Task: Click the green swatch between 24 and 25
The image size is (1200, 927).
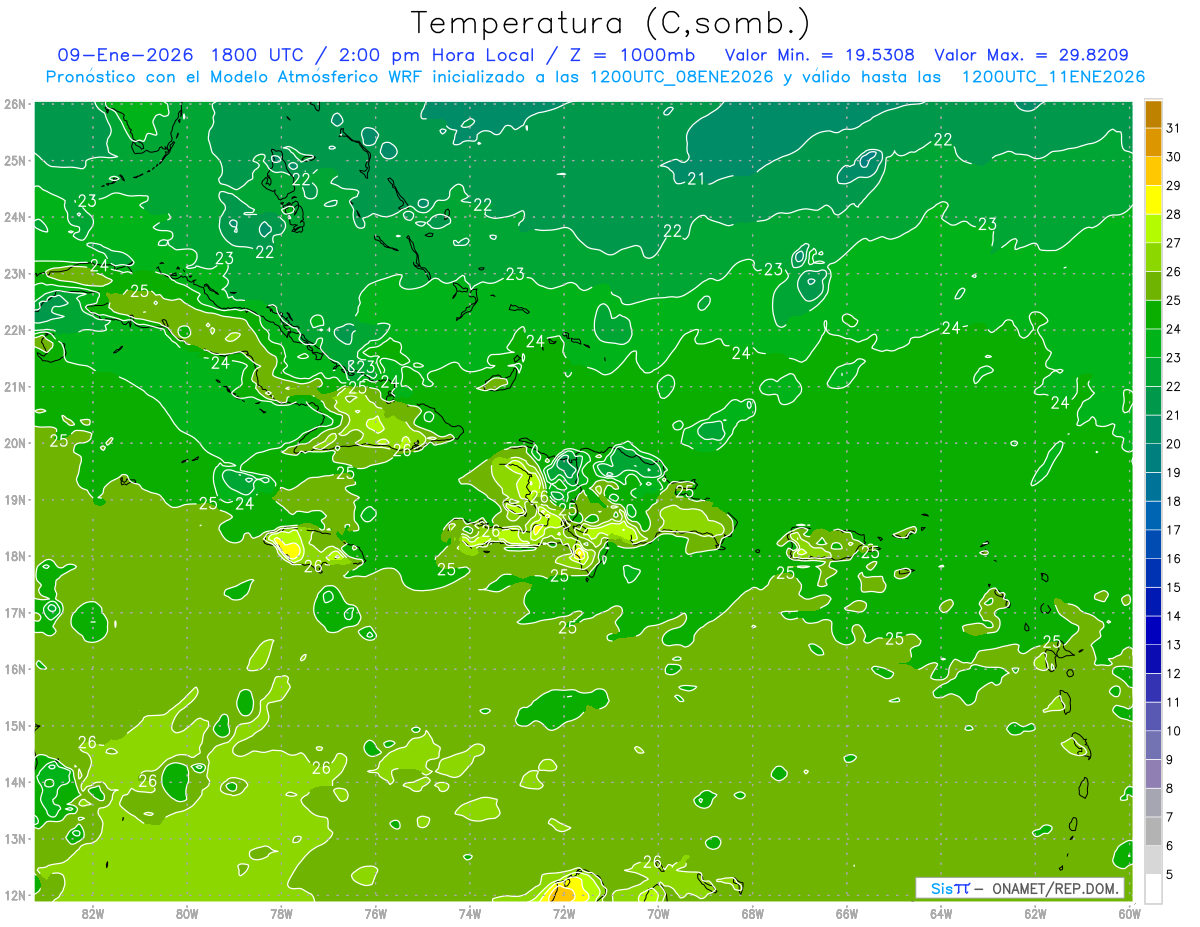Action: 1153,315
